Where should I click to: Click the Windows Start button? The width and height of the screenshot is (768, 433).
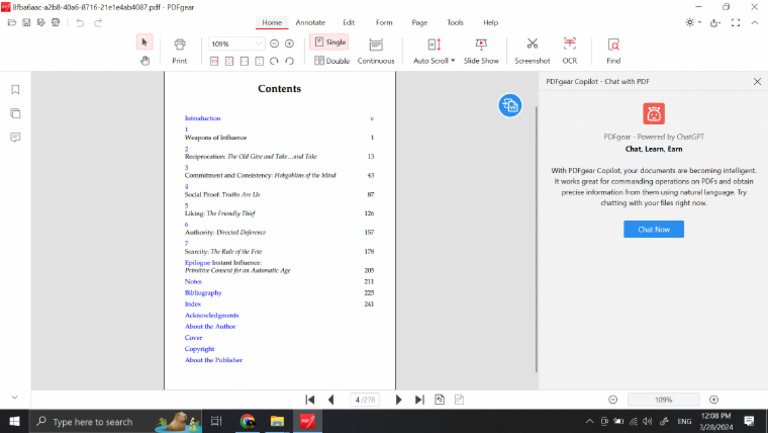coord(14,421)
